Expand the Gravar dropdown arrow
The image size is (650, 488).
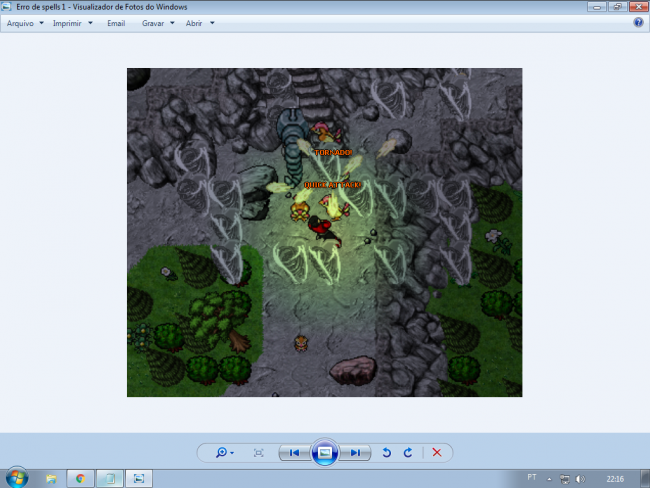tap(172, 23)
